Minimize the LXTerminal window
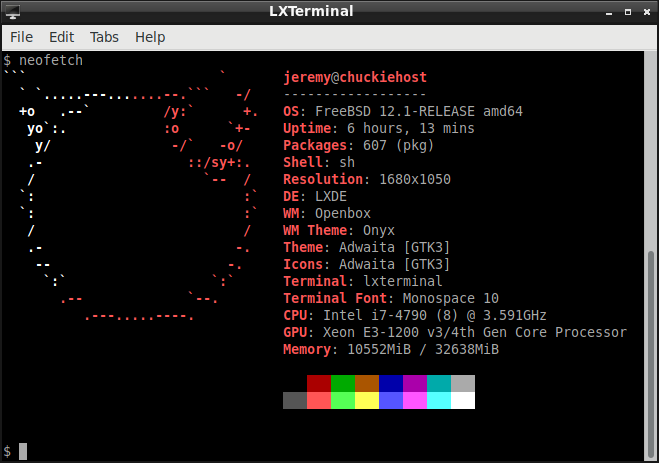Viewport: 659px width, 463px height. 609,13
